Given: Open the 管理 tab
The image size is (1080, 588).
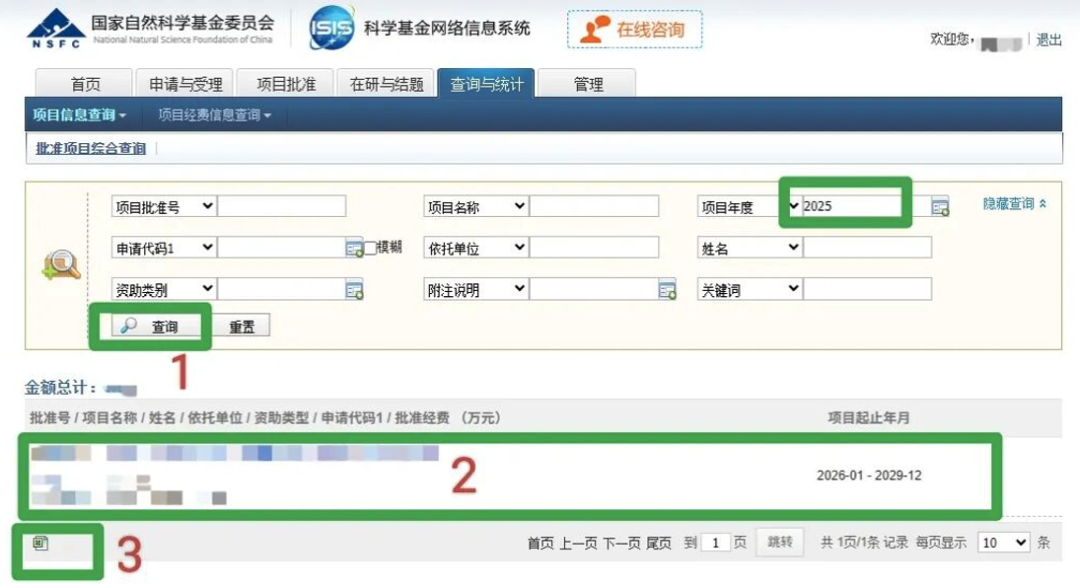Looking at the screenshot, I should click(x=587, y=83).
